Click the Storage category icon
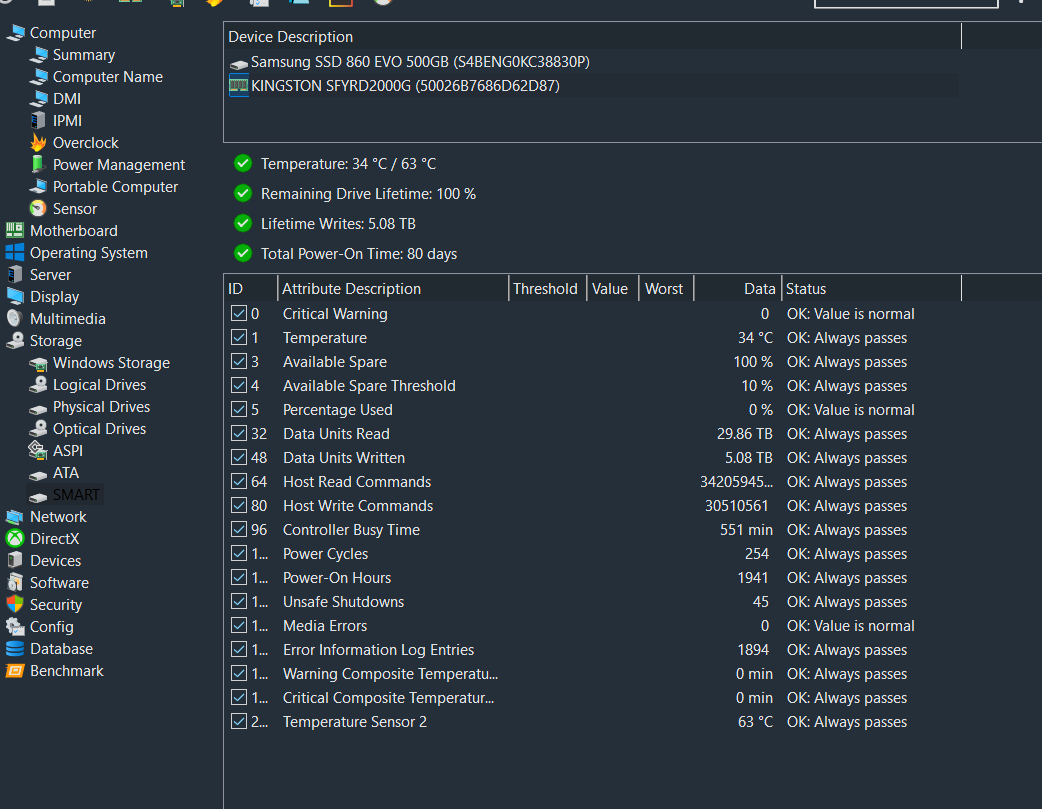The width and height of the screenshot is (1042, 809). coord(15,340)
